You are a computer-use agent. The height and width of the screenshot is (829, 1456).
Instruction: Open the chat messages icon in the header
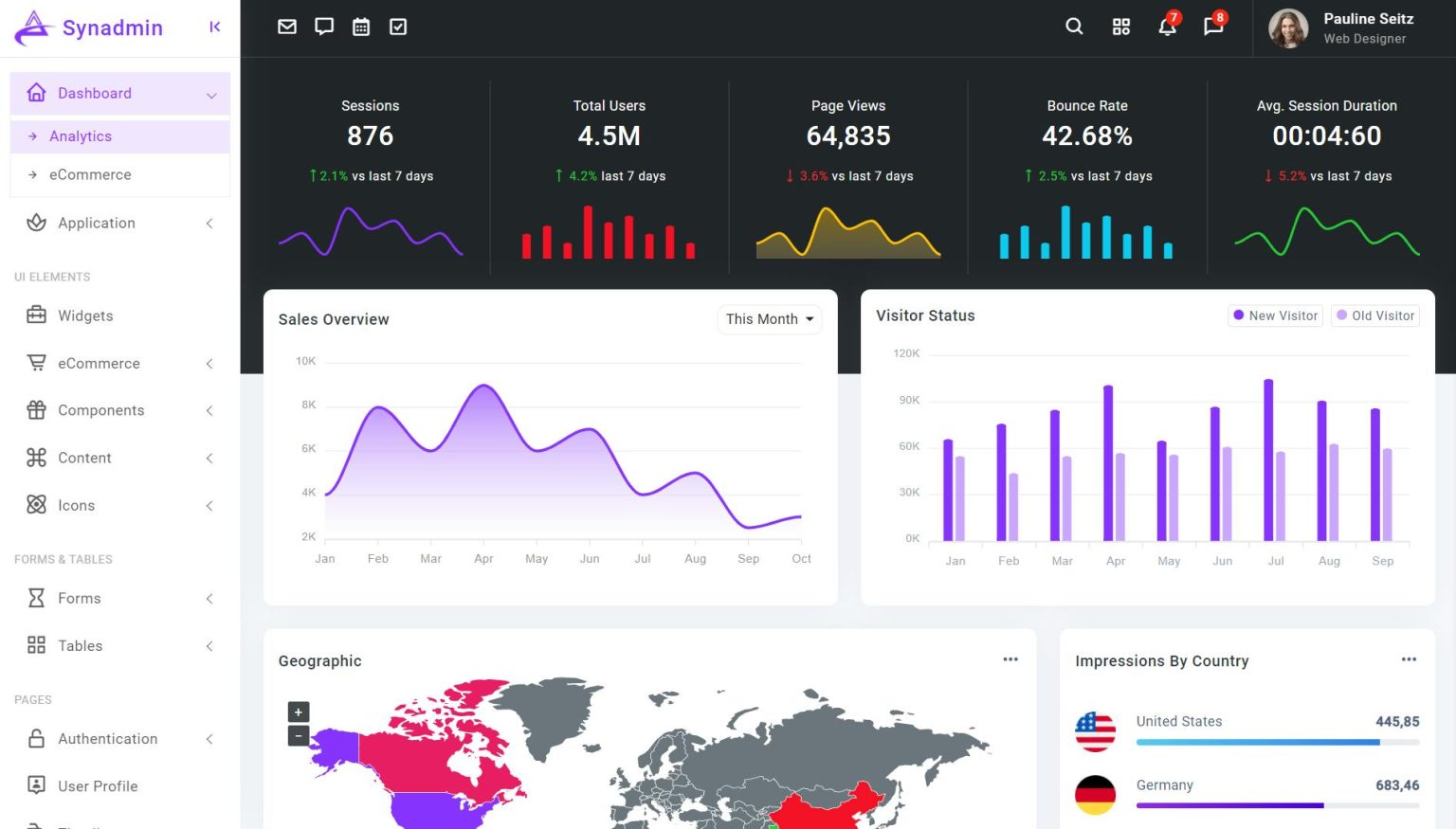point(324,27)
